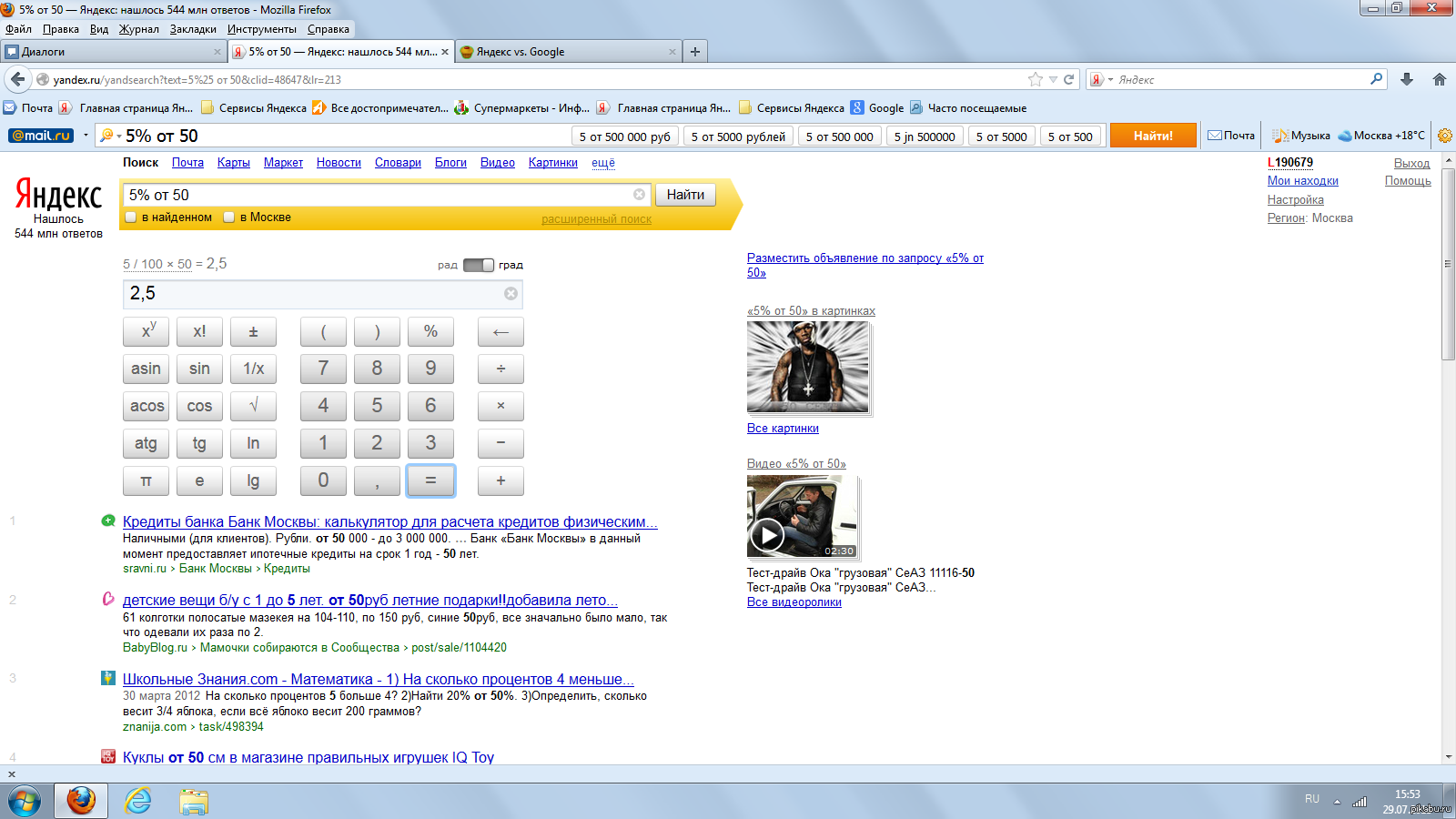1456x819 pixels.
Task: Open a new tab with the plus button
Action: pyautogui.click(x=695, y=52)
